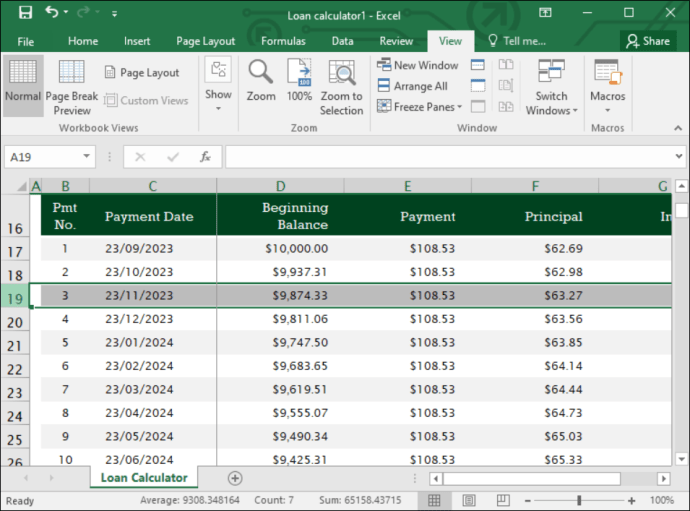Expand the Freeze Panes dropdown
The image size is (690, 511).
click(x=459, y=107)
